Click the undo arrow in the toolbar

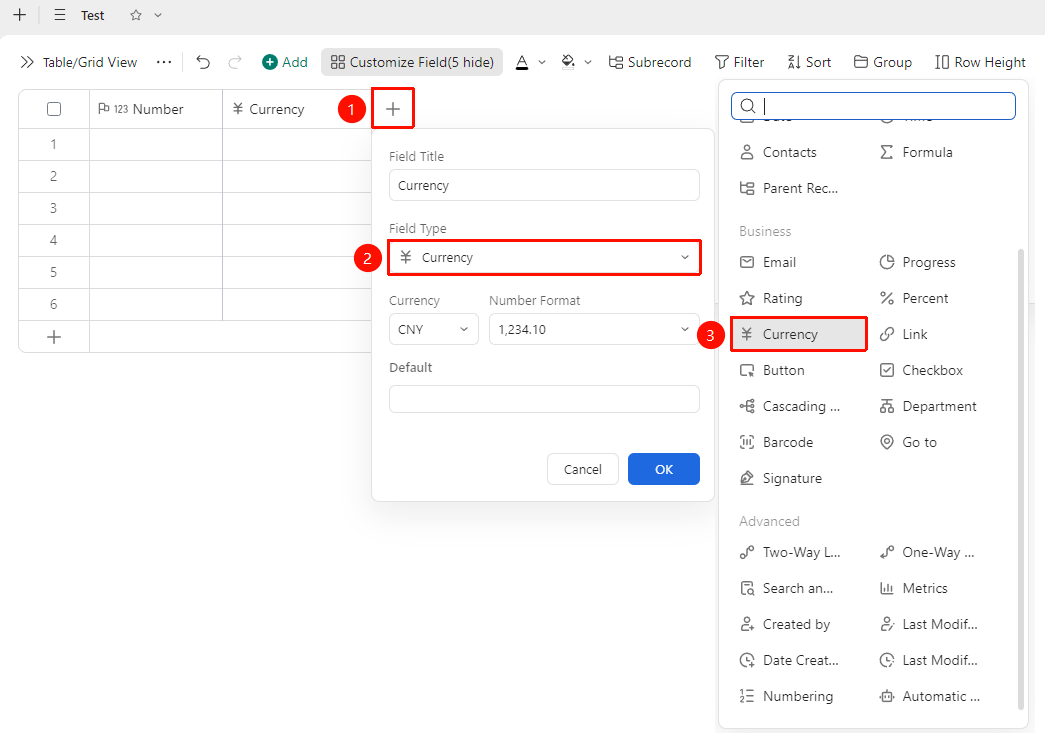tap(203, 62)
